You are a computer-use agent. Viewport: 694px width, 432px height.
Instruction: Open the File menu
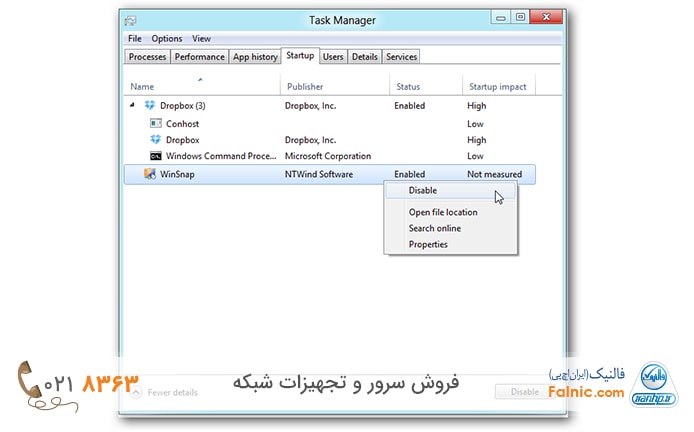(x=134, y=39)
